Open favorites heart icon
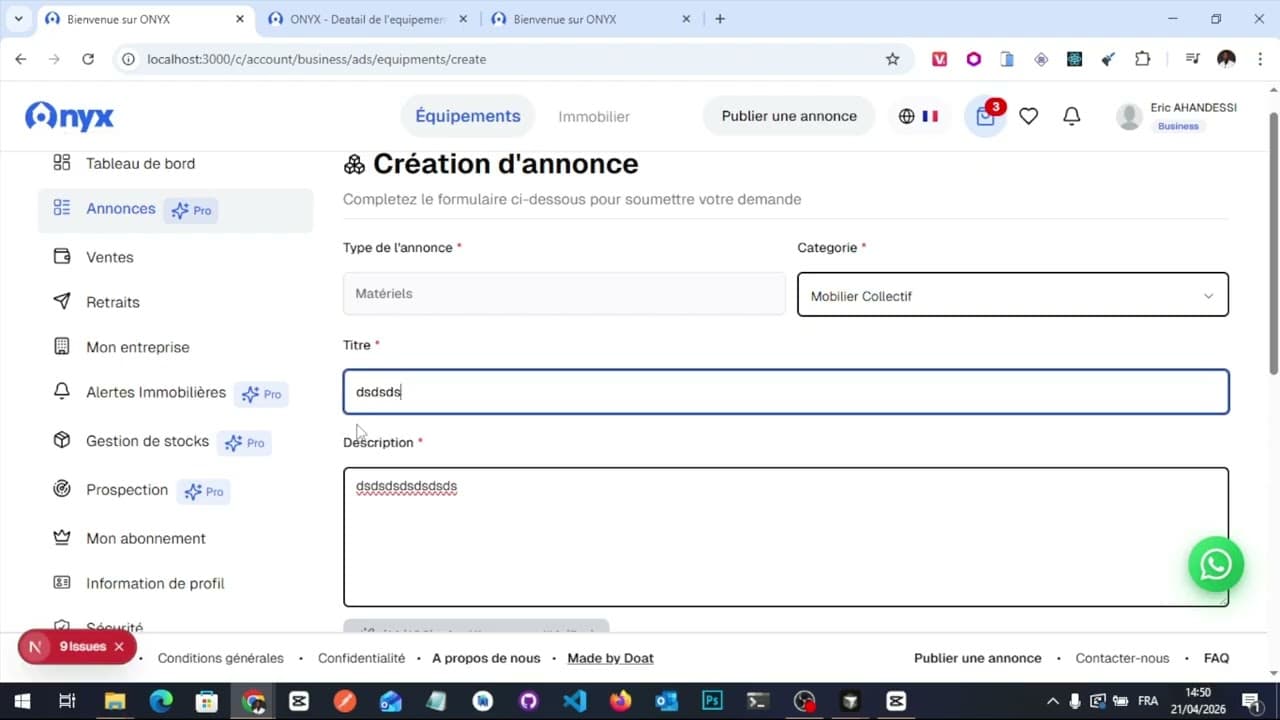 pyautogui.click(x=1028, y=116)
